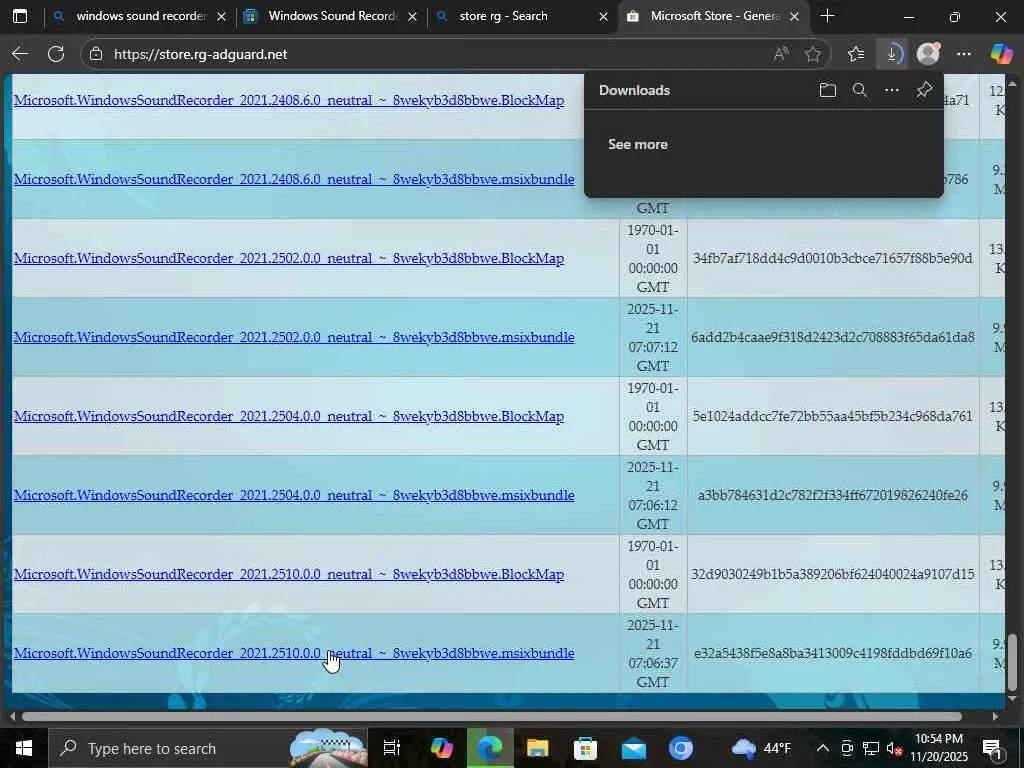Open Read aloud in address bar
Image resolution: width=1024 pixels, height=768 pixels.
click(x=781, y=54)
